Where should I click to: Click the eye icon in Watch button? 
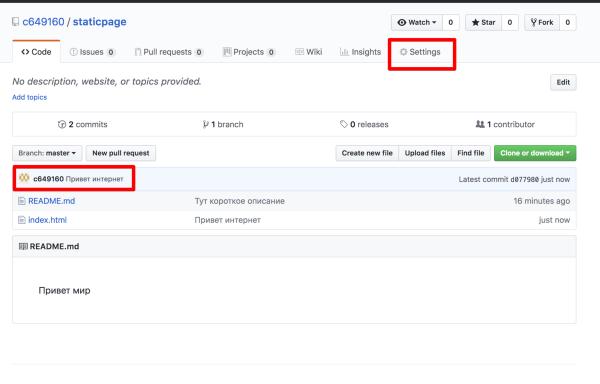tap(402, 23)
